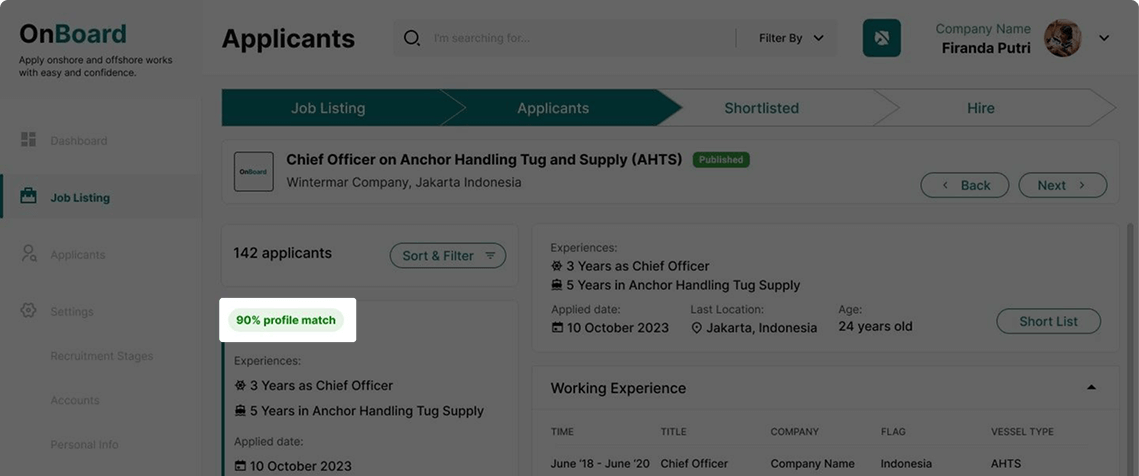
Task: Open the Dashboard grid icon
Action: pyautogui.click(x=28, y=140)
